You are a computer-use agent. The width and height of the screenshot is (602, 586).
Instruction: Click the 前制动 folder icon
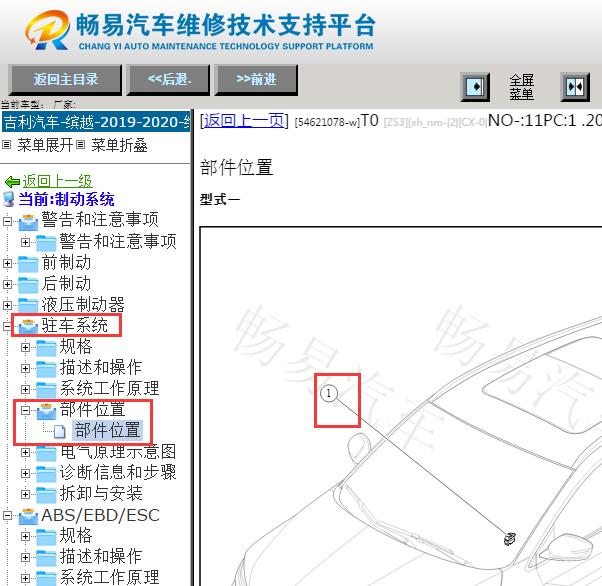[28, 264]
